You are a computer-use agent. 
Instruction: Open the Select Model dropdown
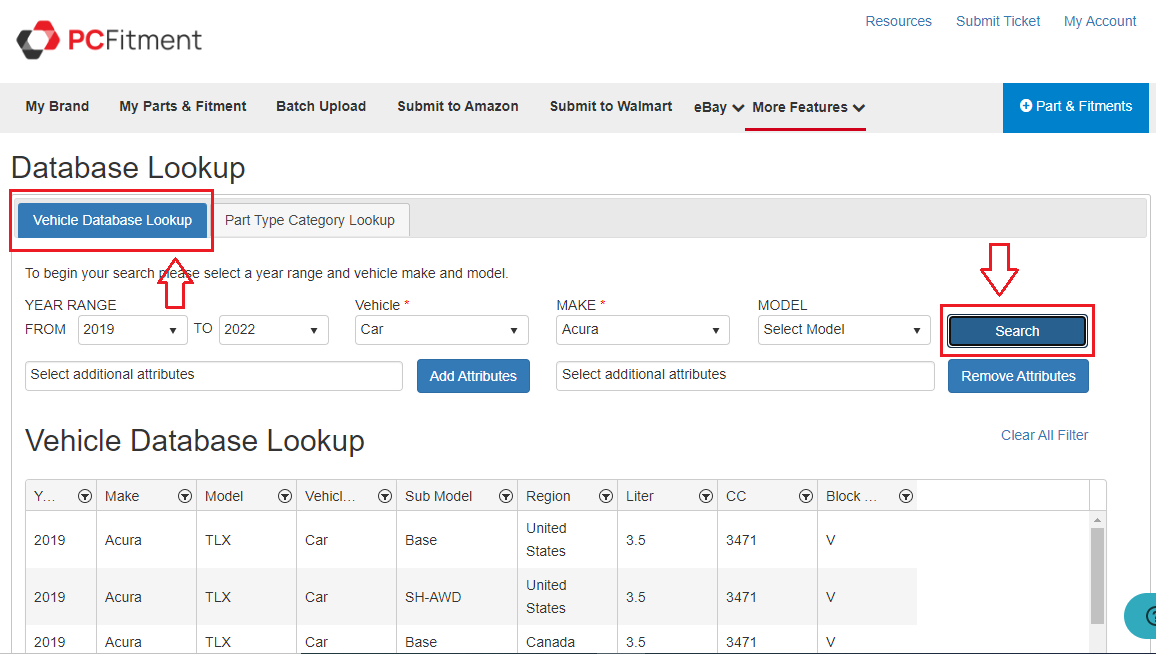click(843, 329)
